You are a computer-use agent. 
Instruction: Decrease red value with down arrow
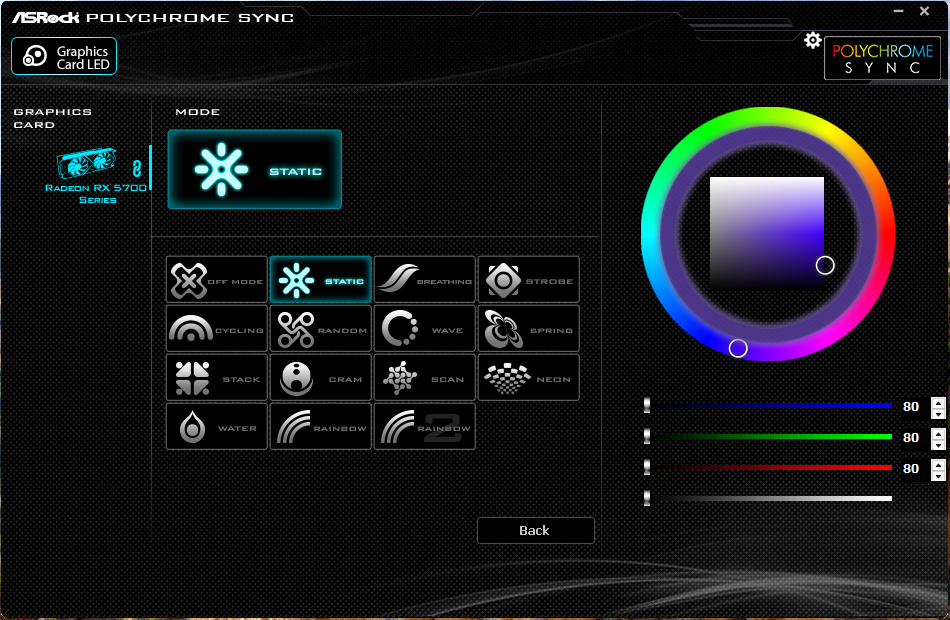click(x=938, y=475)
